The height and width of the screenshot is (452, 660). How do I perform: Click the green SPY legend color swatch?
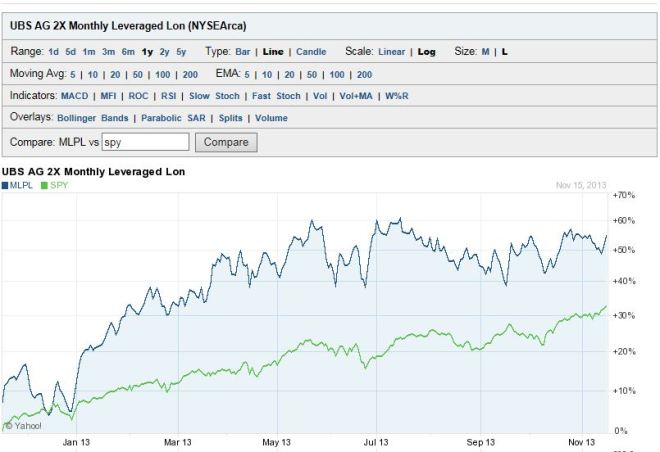tap(44, 186)
